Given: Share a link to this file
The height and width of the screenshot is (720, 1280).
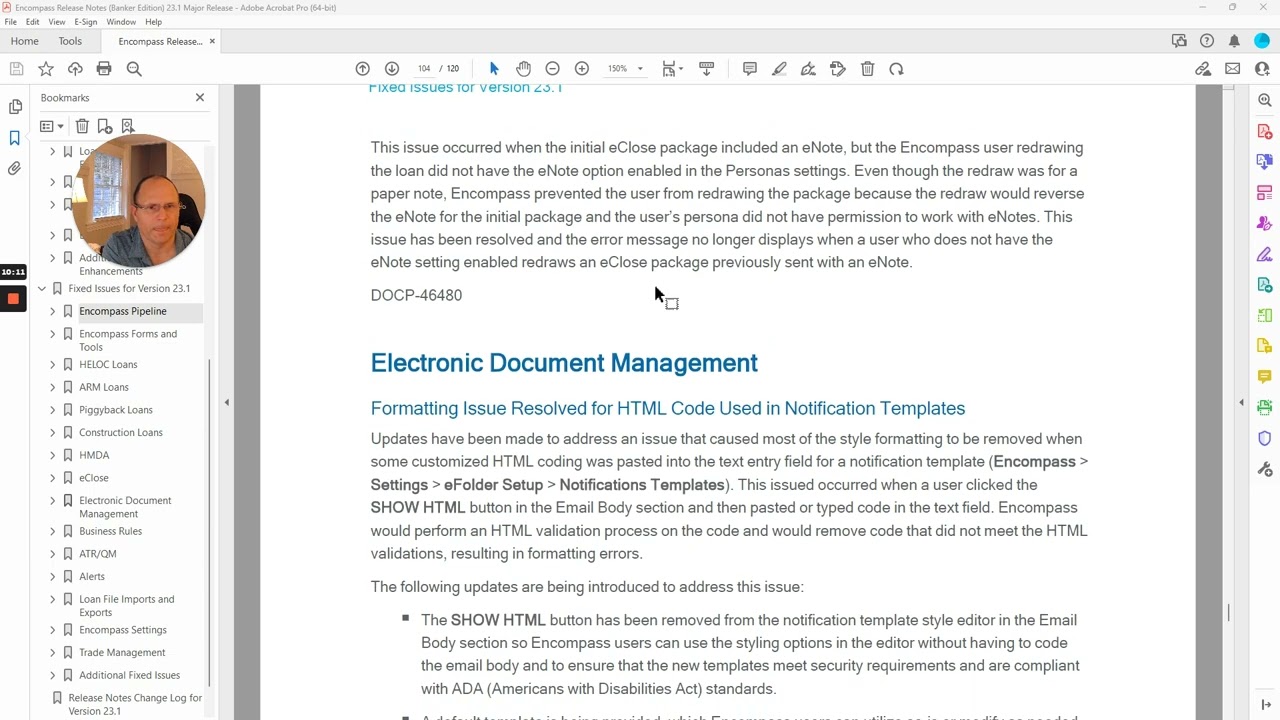Looking at the screenshot, I should (1203, 69).
